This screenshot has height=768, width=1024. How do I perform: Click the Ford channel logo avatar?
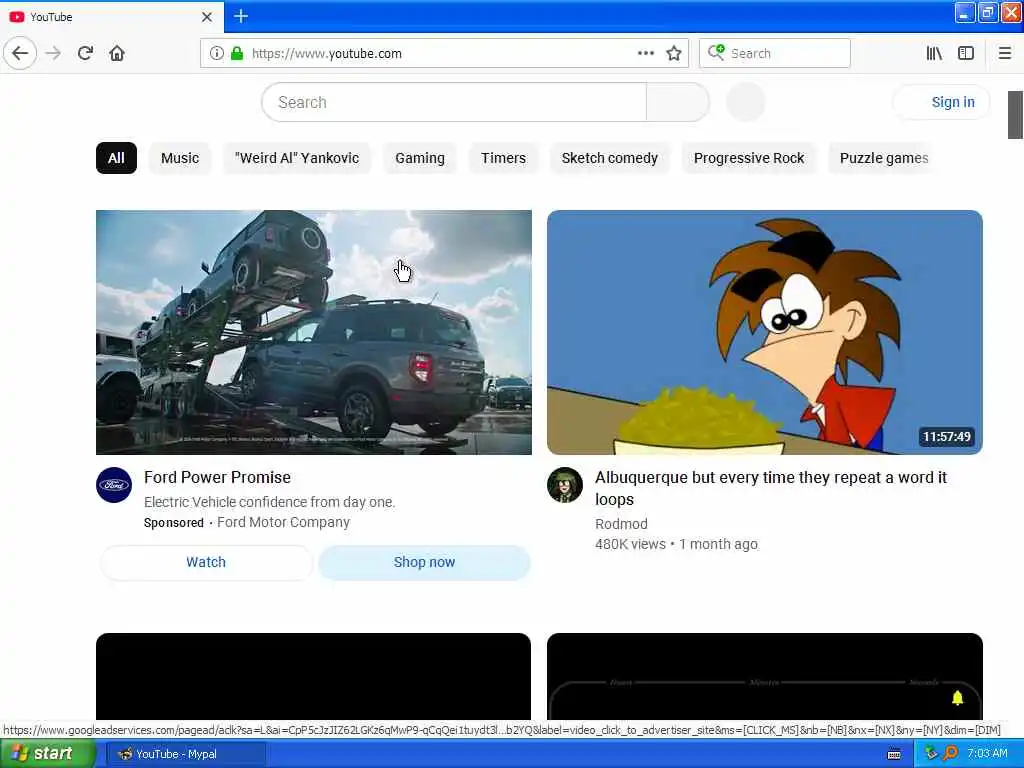tap(114, 485)
